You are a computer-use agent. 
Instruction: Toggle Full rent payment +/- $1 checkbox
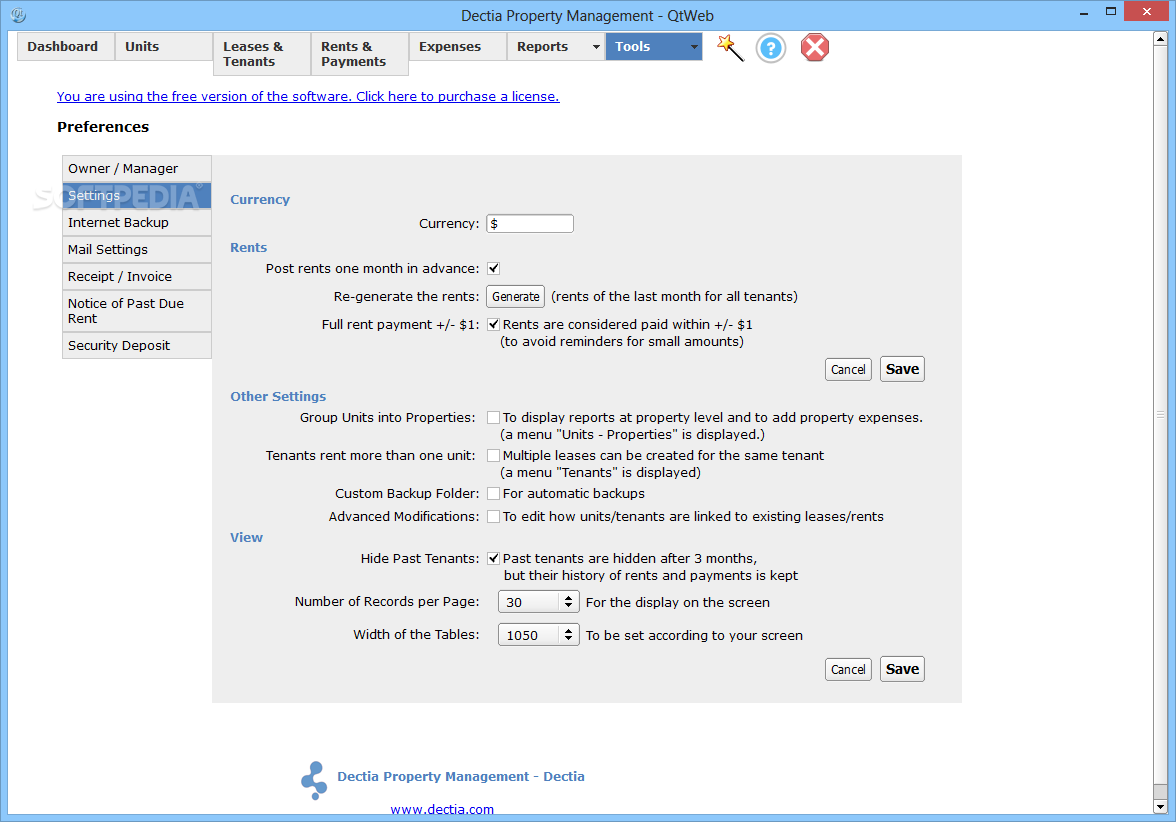(494, 325)
